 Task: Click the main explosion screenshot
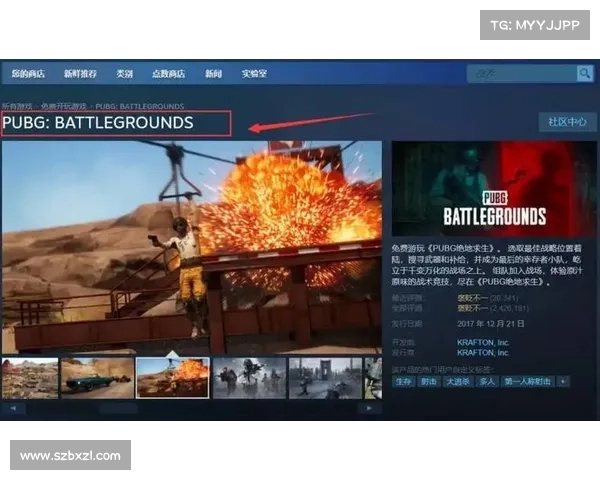(192, 247)
